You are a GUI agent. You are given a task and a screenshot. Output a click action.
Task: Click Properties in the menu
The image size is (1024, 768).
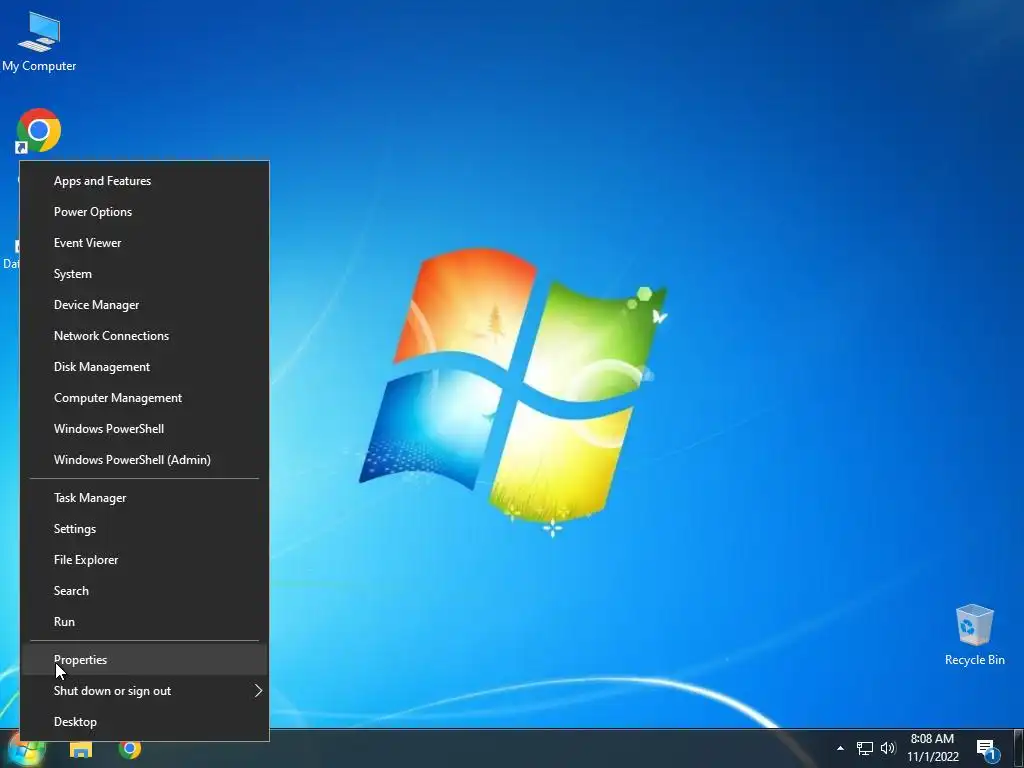pyautogui.click(x=144, y=660)
